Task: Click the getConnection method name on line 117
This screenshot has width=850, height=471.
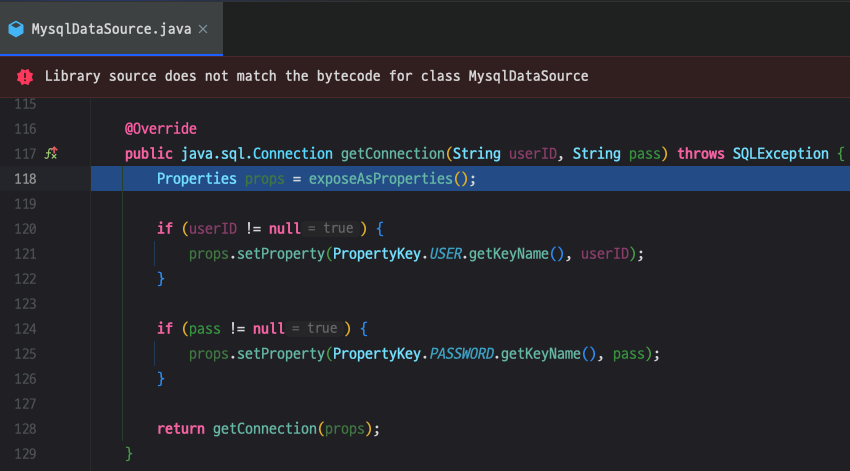Action: 392,154
